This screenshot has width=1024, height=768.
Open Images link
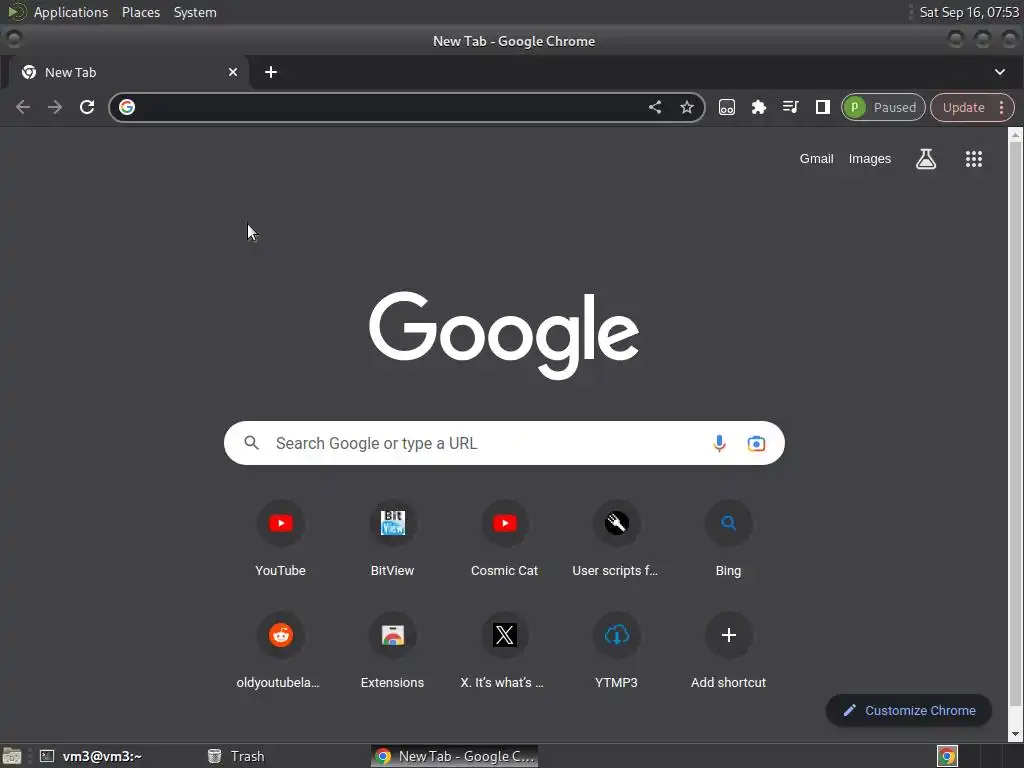click(869, 159)
